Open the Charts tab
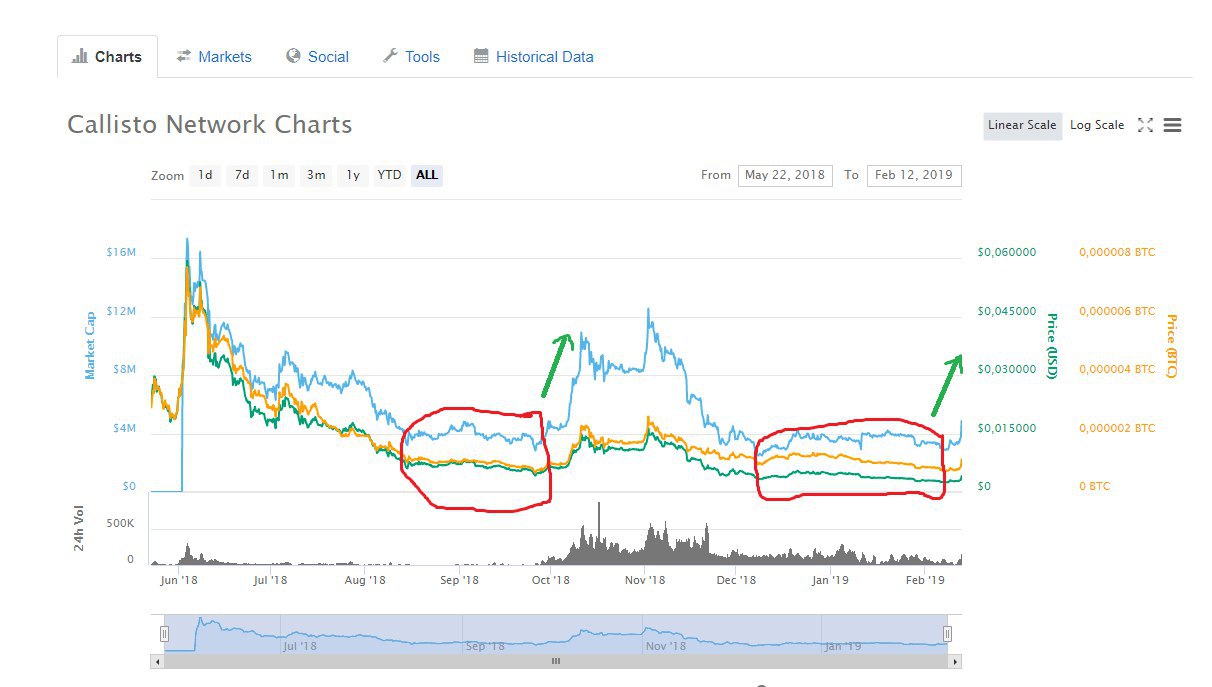The height and width of the screenshot is (687, 1212). pos(107,57)
